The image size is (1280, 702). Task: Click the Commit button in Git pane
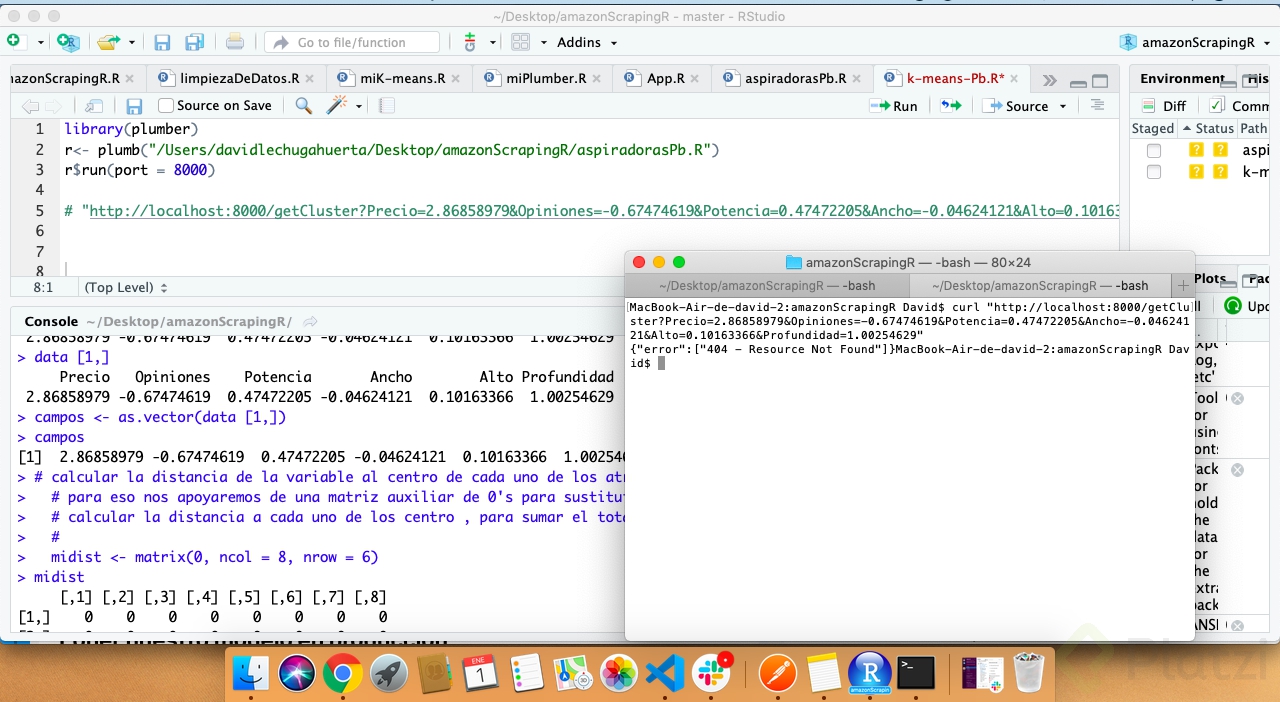[1240, 105]
